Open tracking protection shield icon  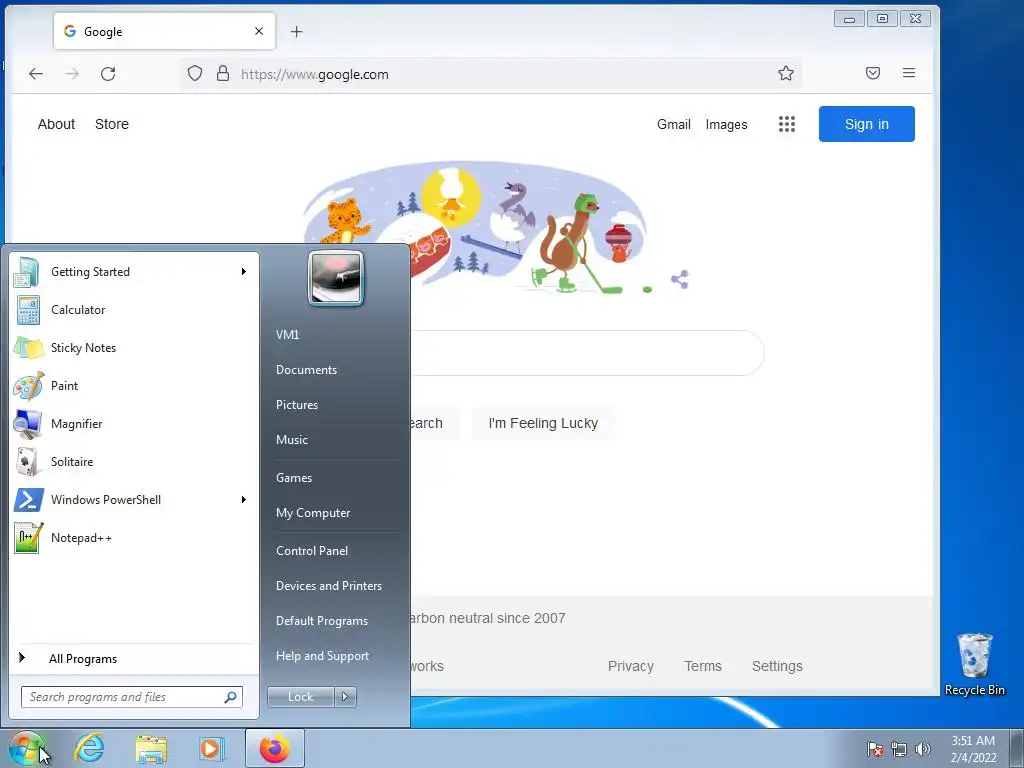[x=195, y=73]
